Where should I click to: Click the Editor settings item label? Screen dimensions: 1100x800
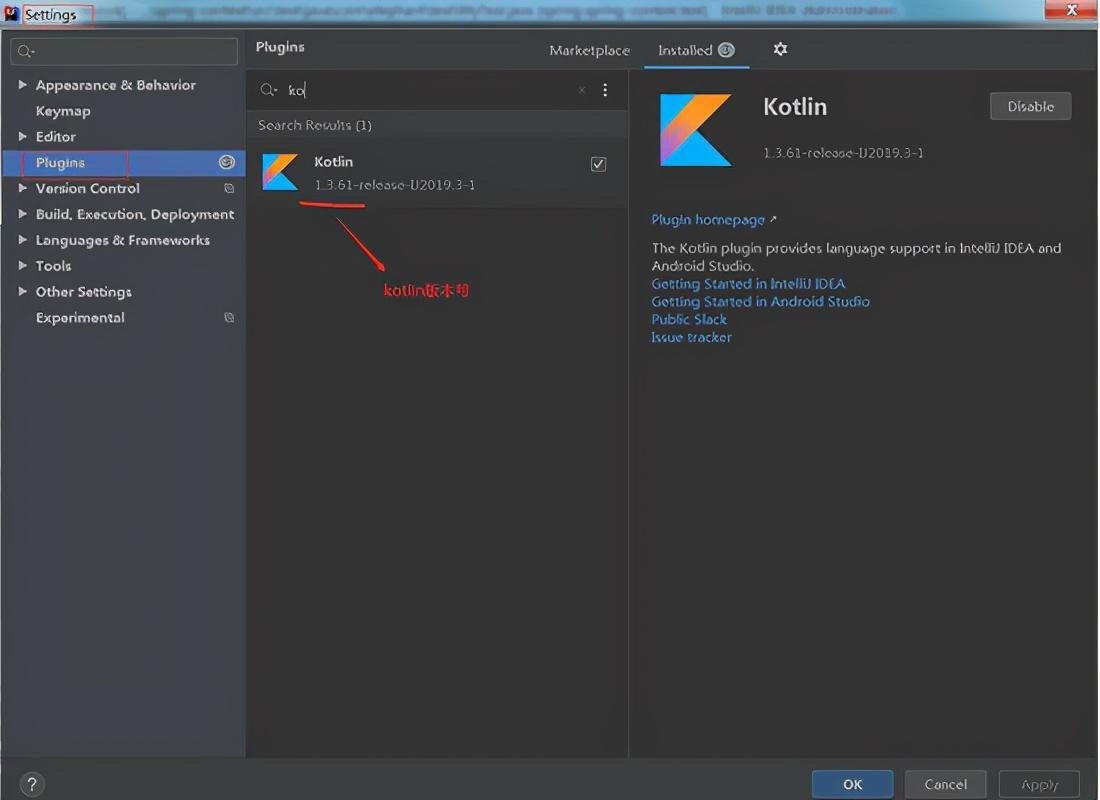pos(55,137)
